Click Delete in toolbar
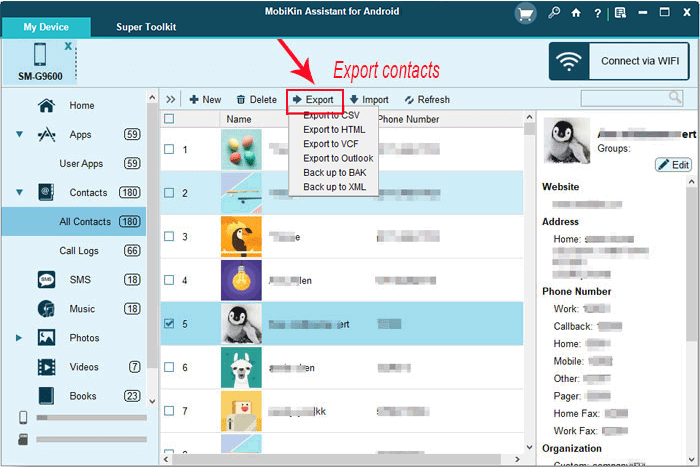The image size is (700, 467). point(257,100)
